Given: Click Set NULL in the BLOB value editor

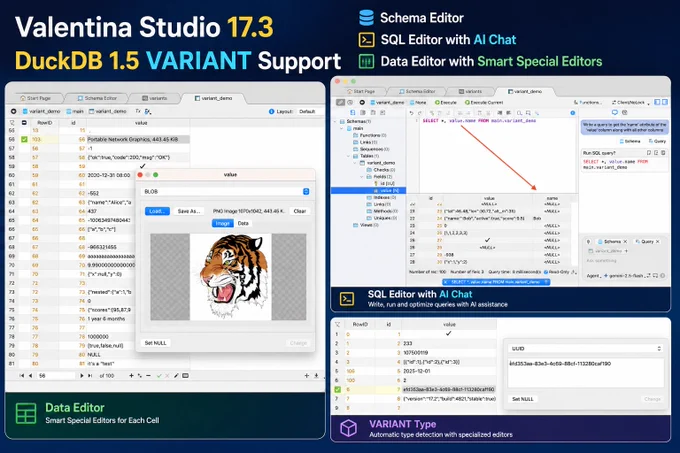Looking at the screenshot, I should pyautogui.click(x=155, y=343).
